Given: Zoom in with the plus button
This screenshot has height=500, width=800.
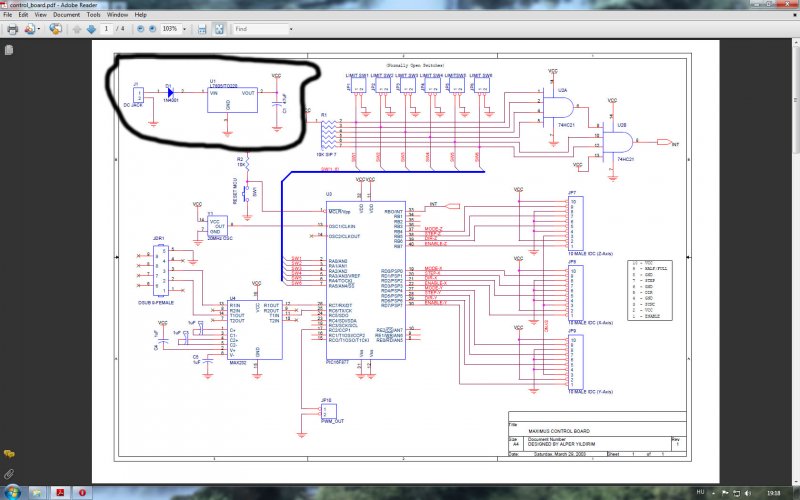Looking at the screenshot, I should [152, 29].
